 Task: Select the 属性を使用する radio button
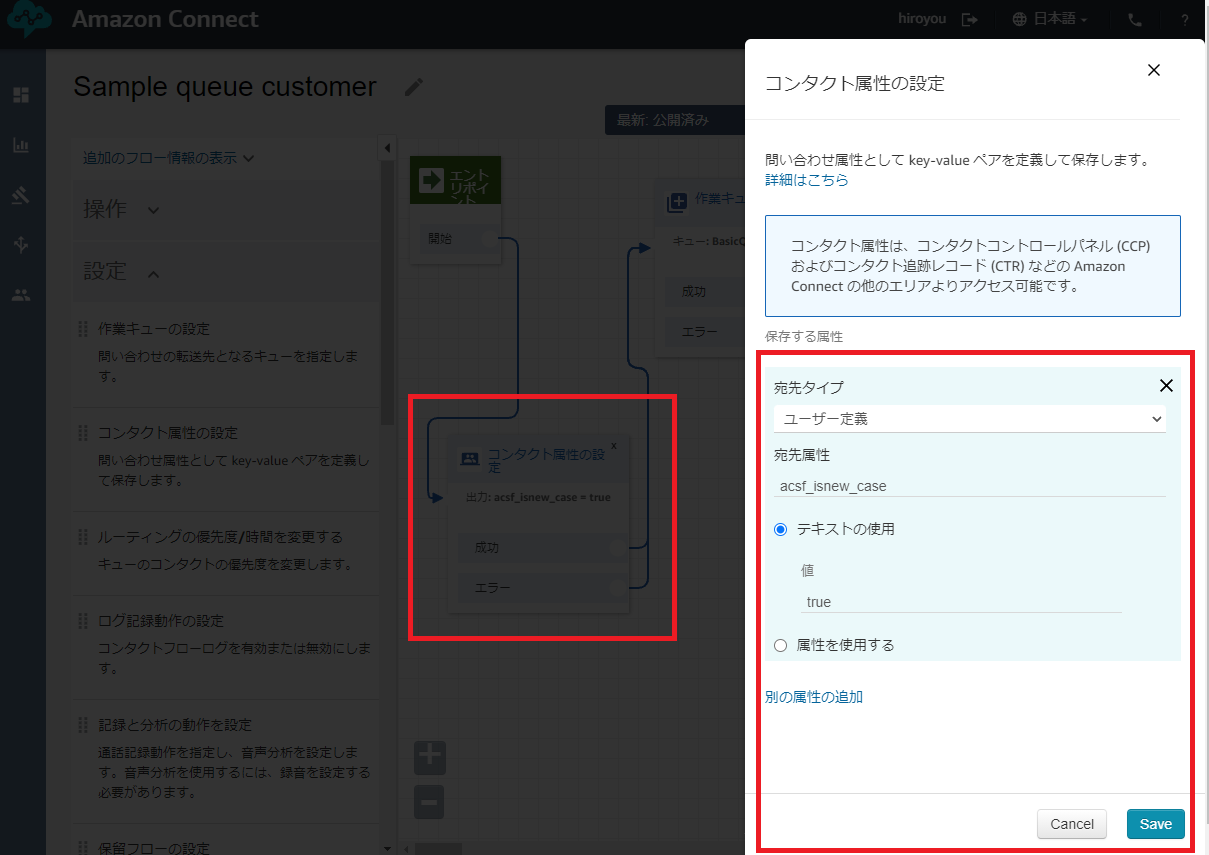[781, 645]
